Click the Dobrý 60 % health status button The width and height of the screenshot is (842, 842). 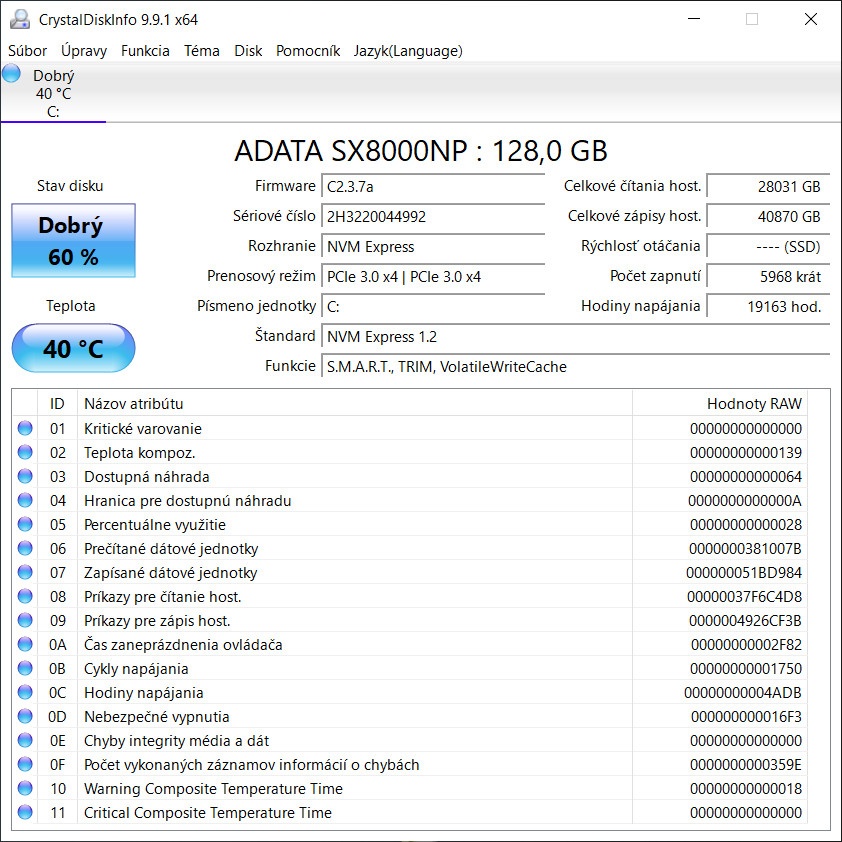74,241
